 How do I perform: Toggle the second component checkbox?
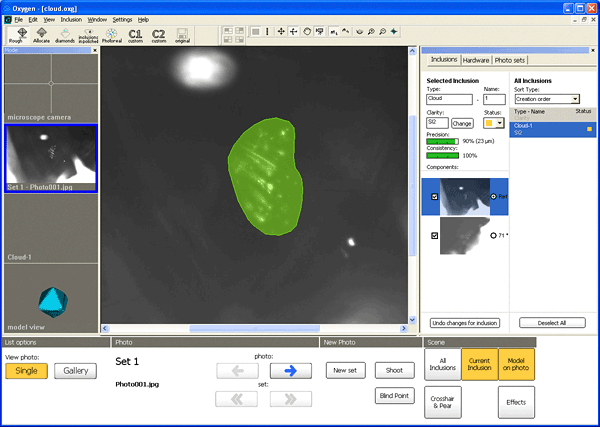[433, 236]
